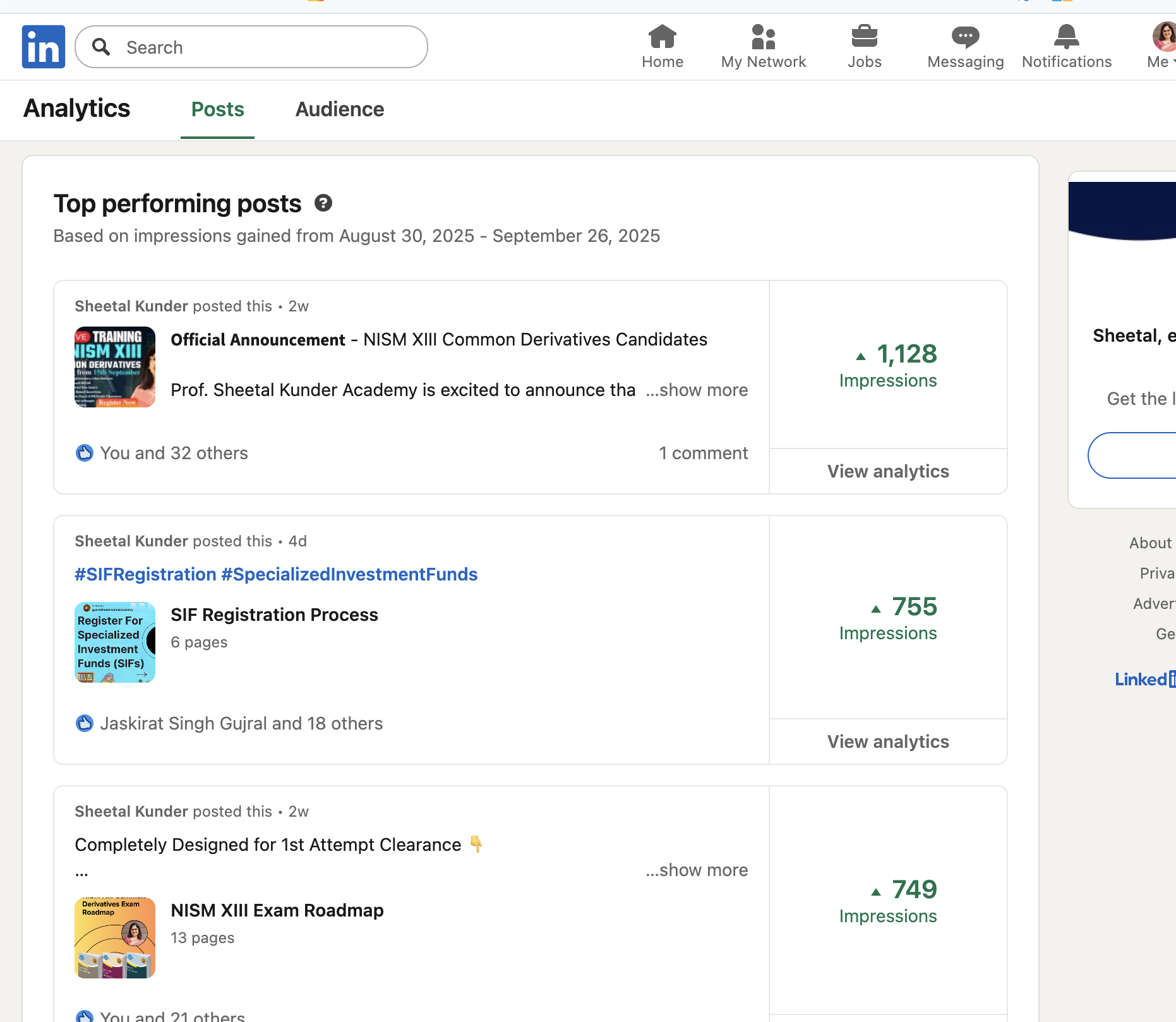View analytics for the 755 impressions post
Screen dimensions: 1176x1022
tap(888, 742)
